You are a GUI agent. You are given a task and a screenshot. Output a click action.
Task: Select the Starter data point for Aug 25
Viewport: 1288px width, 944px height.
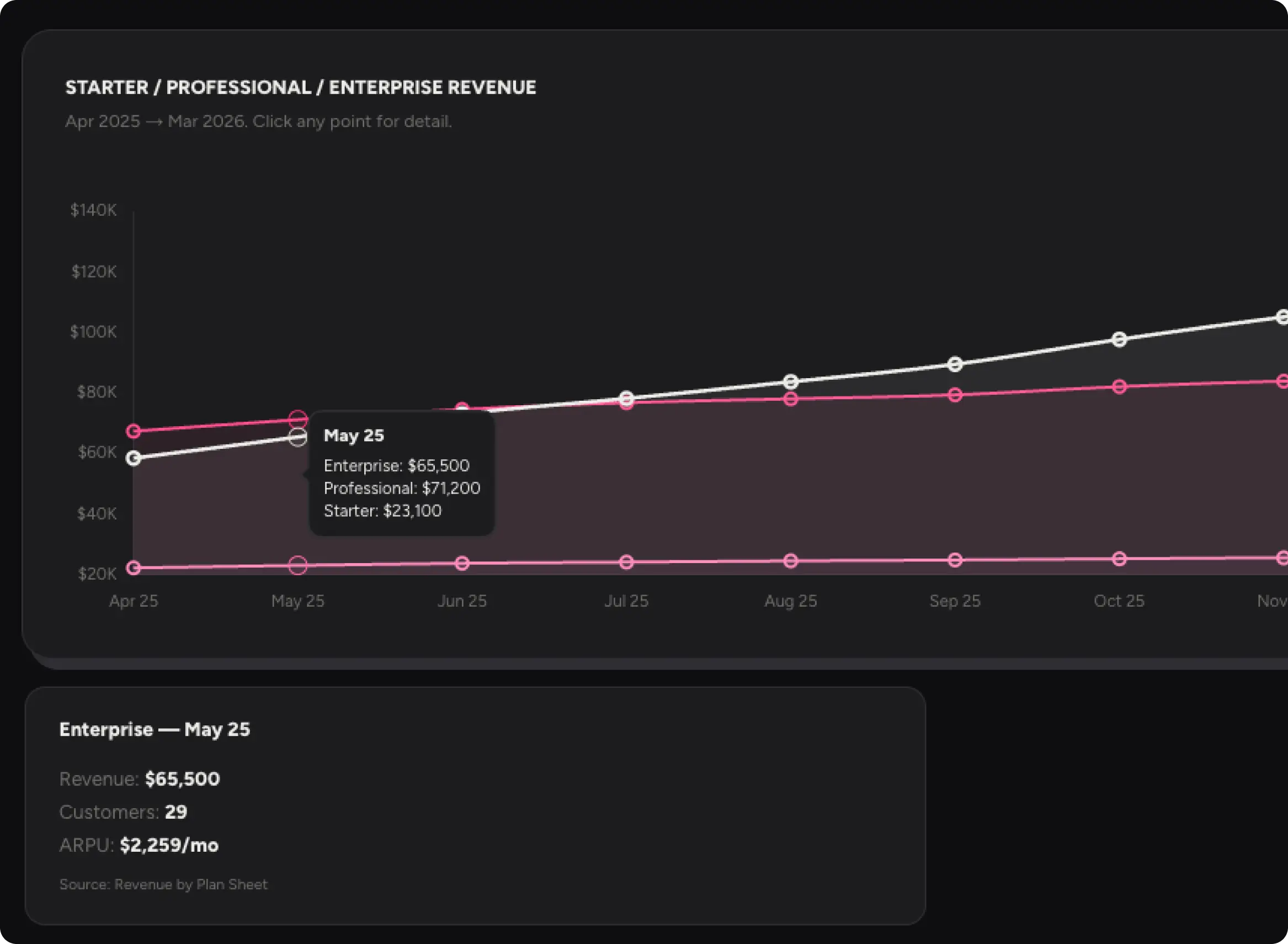790,561
